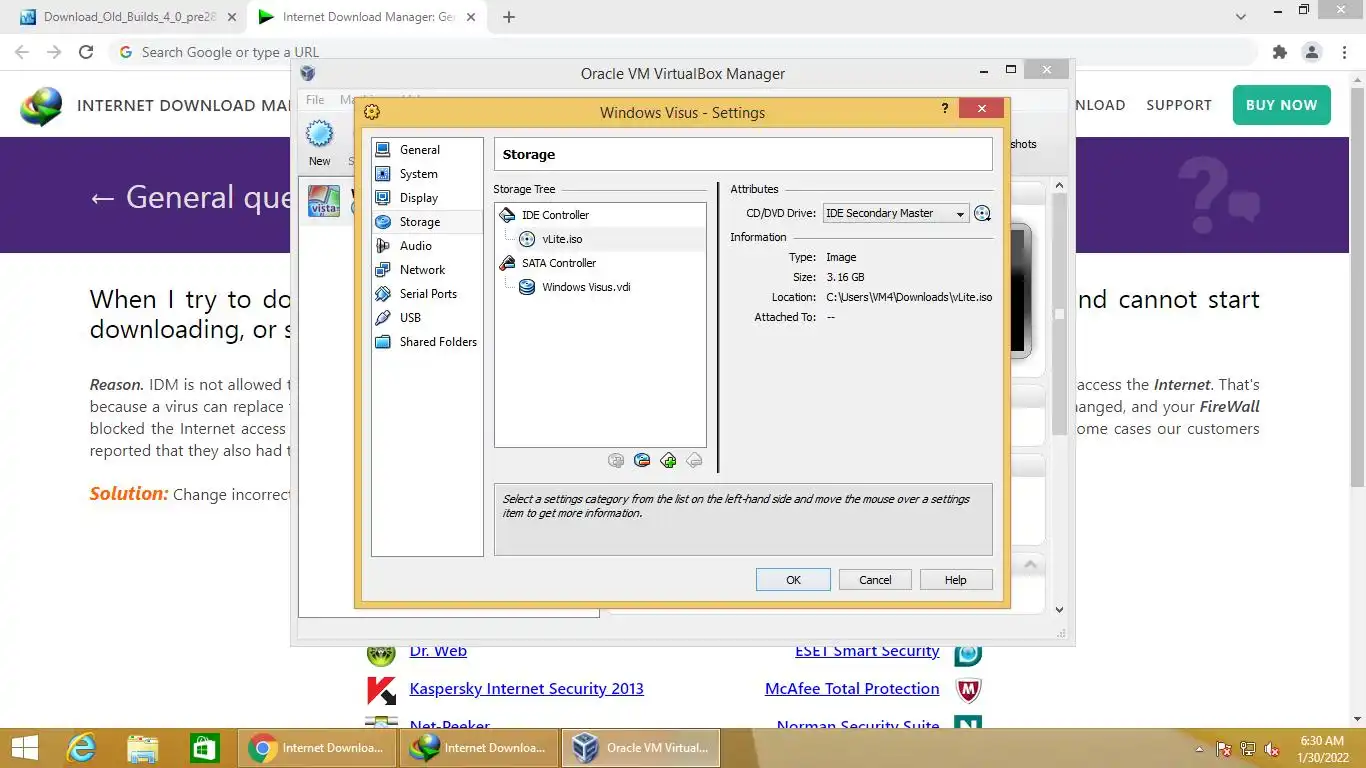Image resolution: width=1366 pixels, height=768 pixels.
Task: Click OK in the Settings dialog
Action: (793, 580)
